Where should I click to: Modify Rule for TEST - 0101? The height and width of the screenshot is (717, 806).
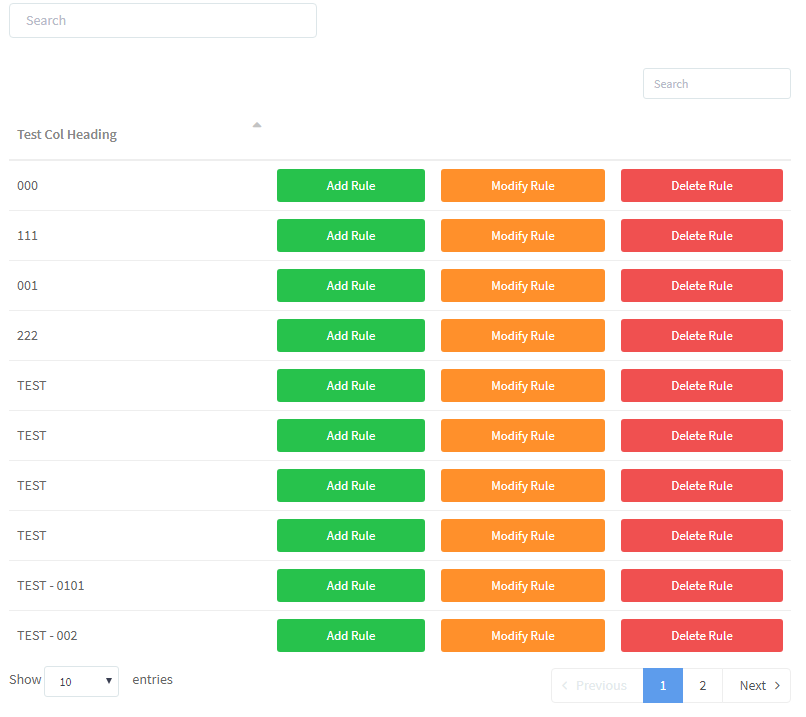tap(523, 585)
